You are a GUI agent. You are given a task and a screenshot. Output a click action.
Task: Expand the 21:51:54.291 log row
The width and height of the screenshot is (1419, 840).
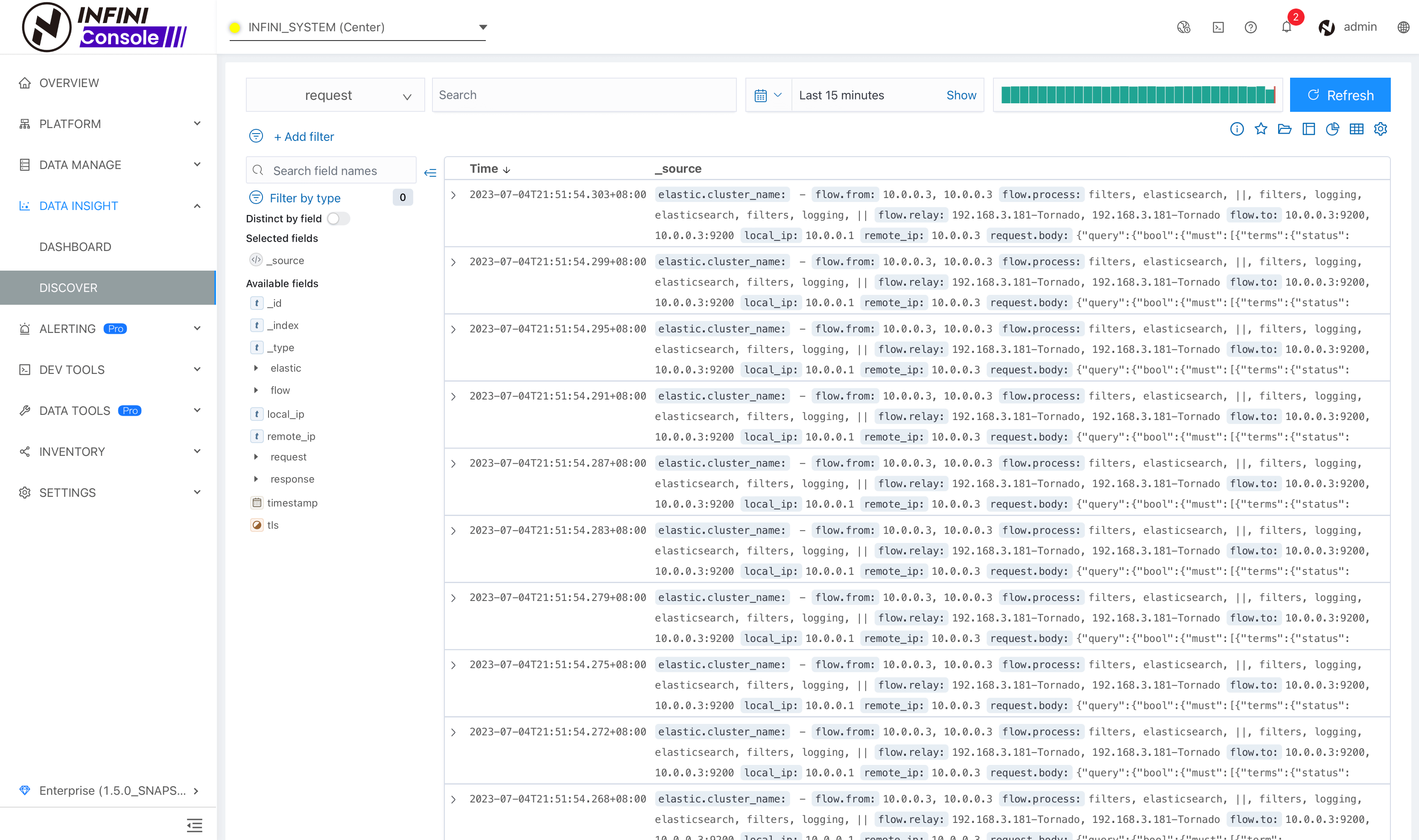pyautogui.click(x=453, y=396)
